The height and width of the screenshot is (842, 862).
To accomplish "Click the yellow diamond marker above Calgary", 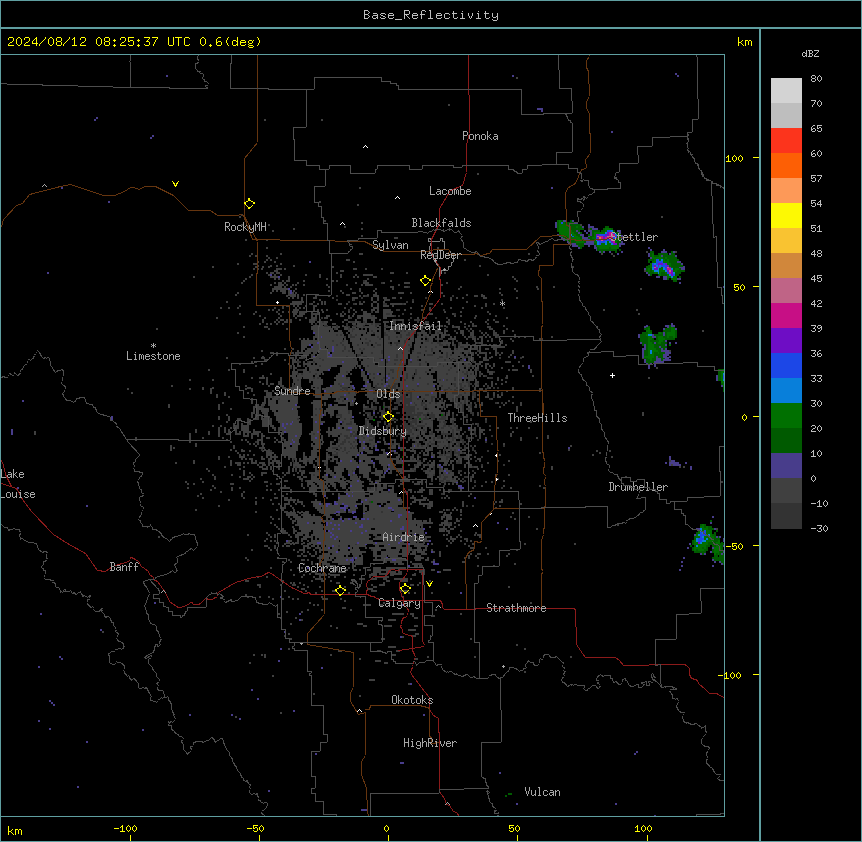I will 406,589.
